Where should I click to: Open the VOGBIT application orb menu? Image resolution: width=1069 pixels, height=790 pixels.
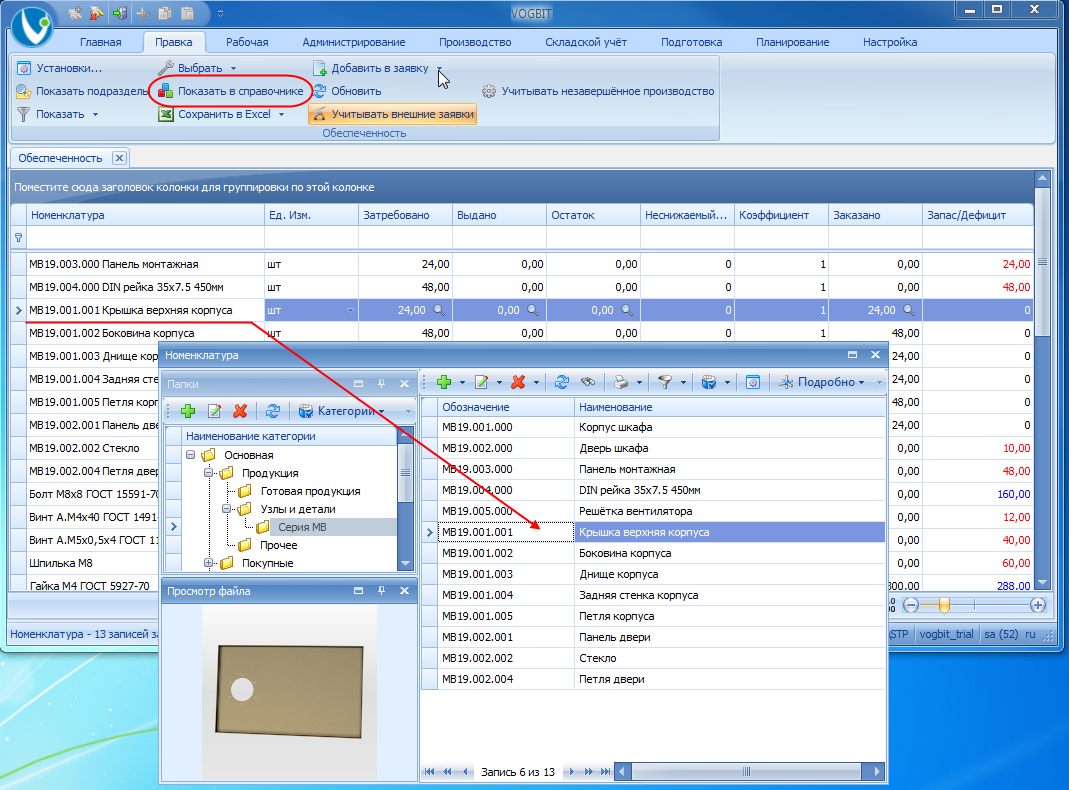point(31,26)
